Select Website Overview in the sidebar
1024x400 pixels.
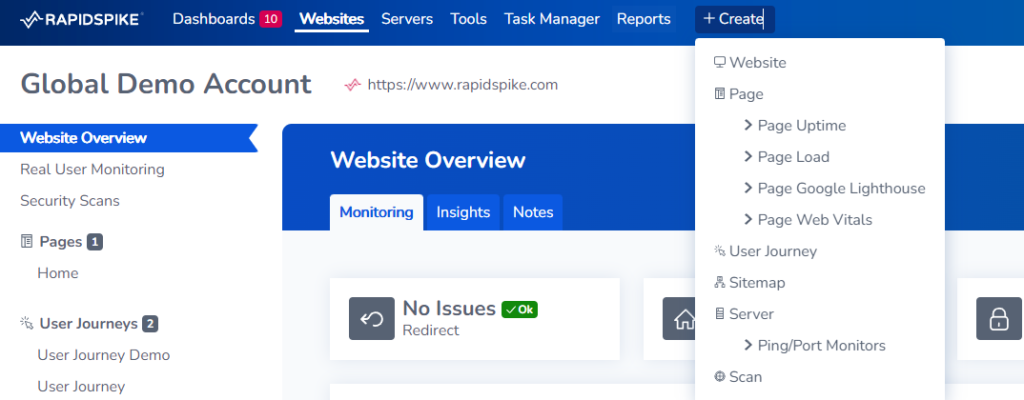point(129,138)
